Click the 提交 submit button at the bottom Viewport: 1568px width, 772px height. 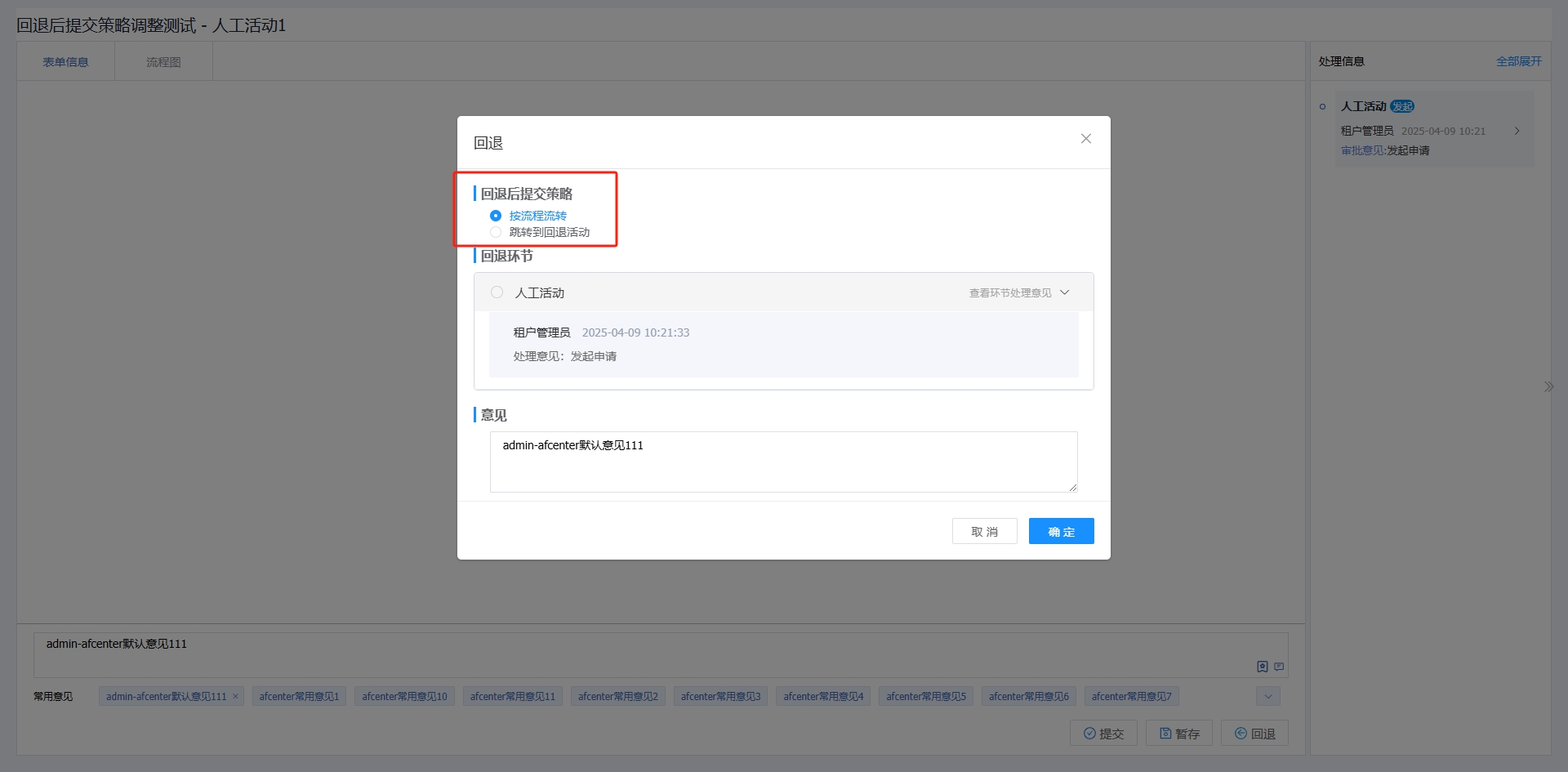(x=1102, y=734)
